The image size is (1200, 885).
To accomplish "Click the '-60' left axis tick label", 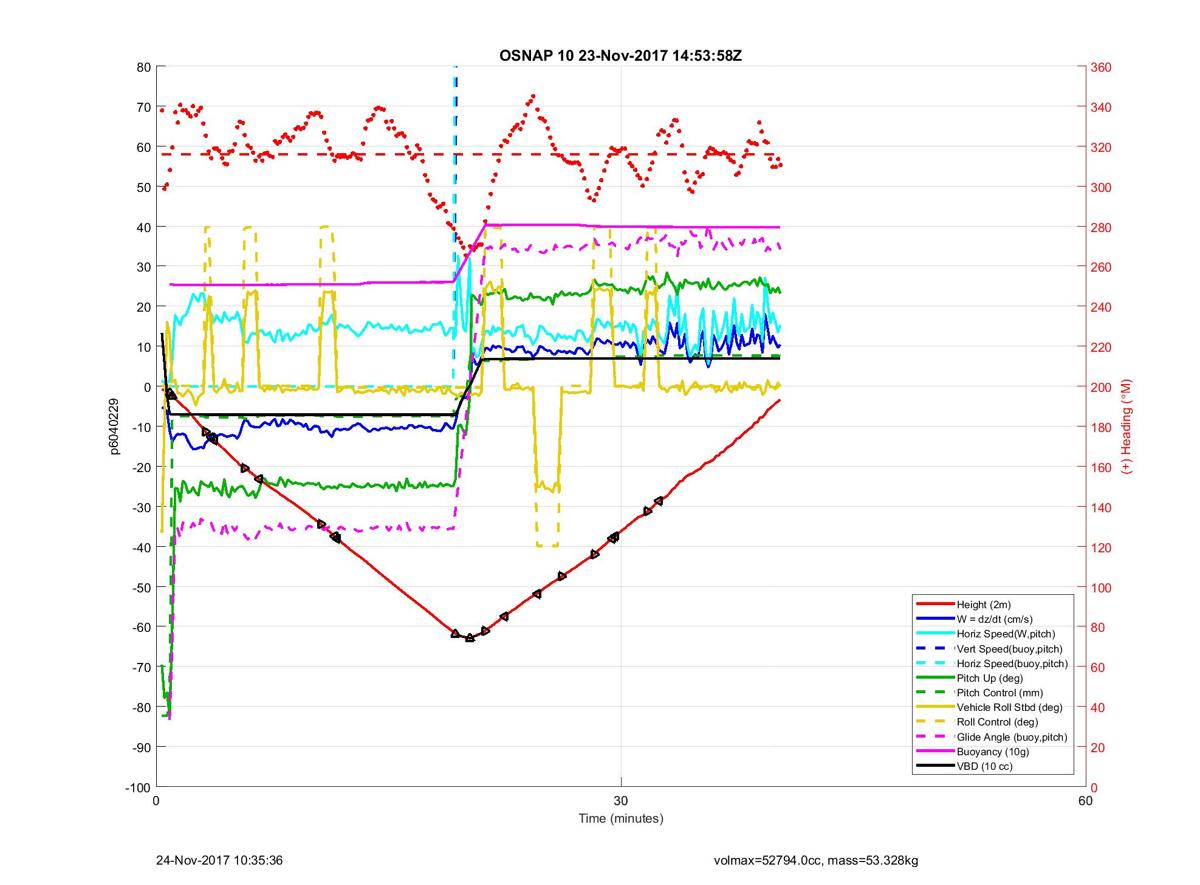I will [142, 627].
